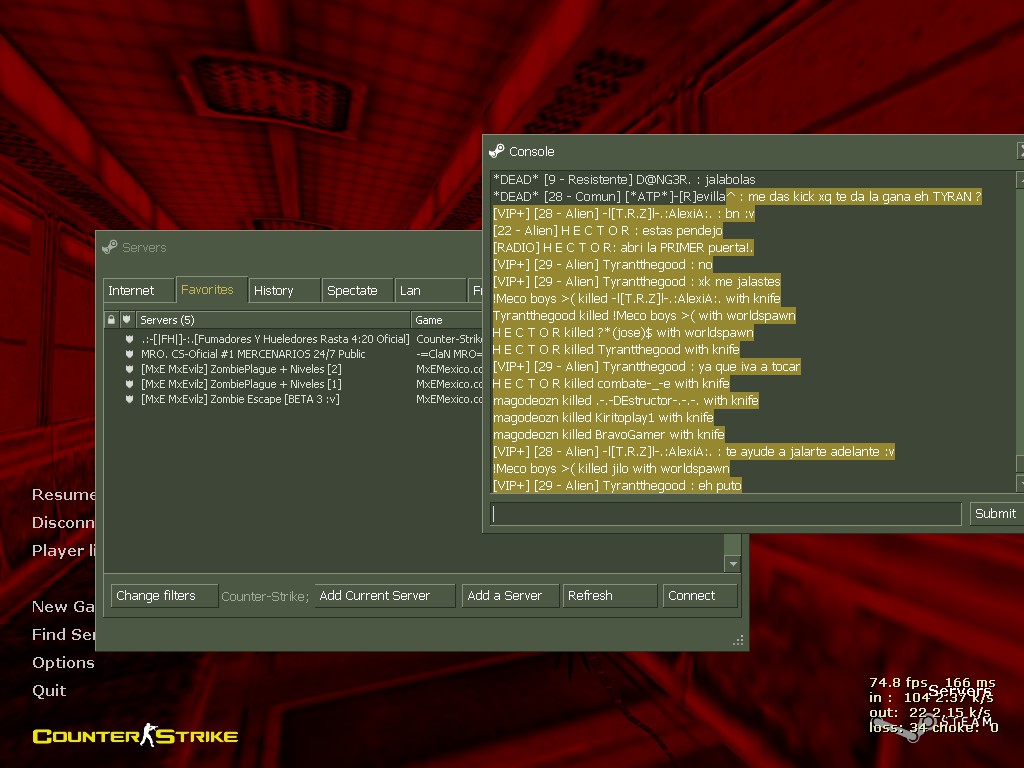The width and height of the screenshot is (1024, 768).
Task: Click the server list scroll down arrow
Action: click(732, 564)
